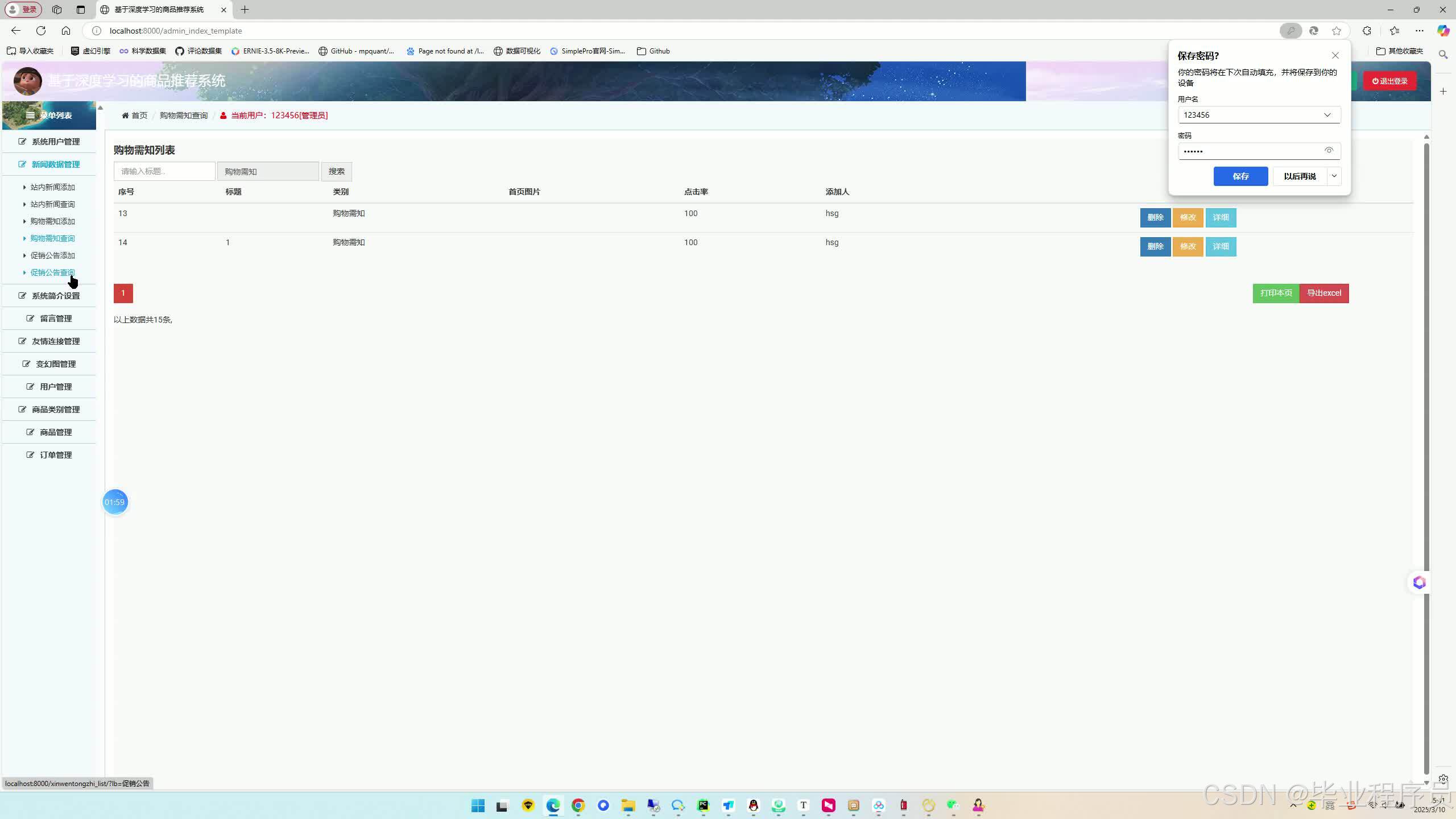Open tab actions menu icon
The height and width of the screenshot is (819, 1456).
80,10
